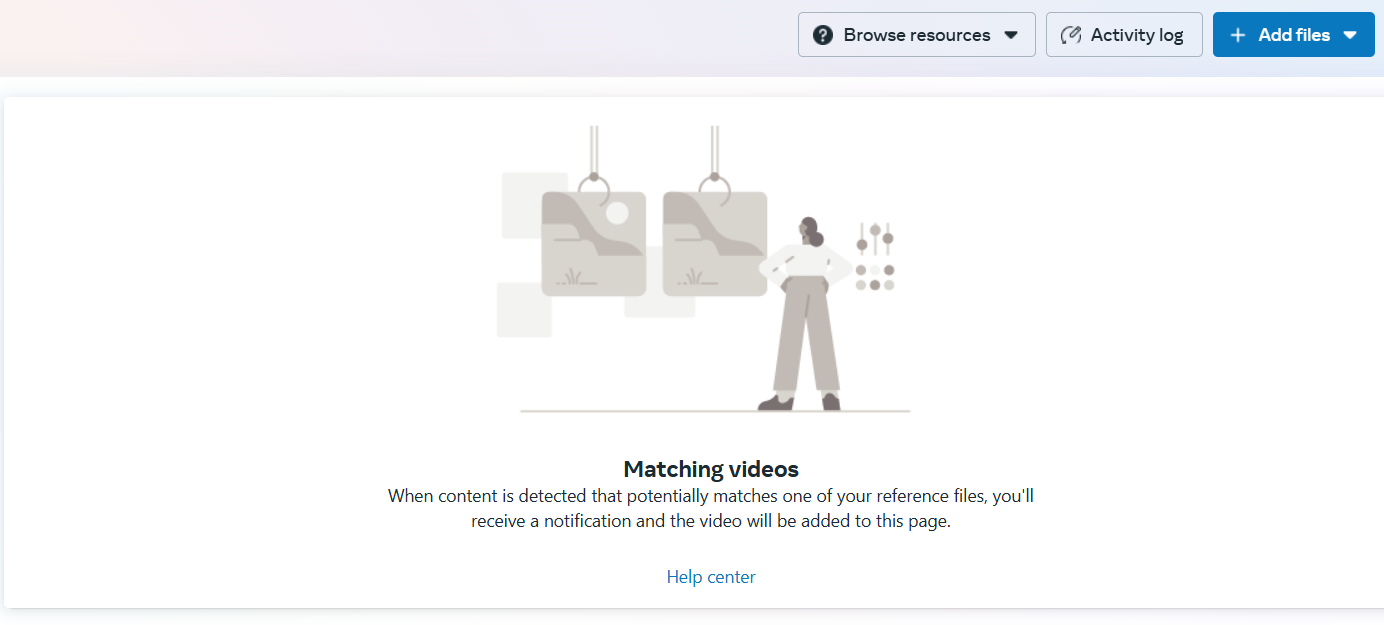Screen dimensions: 1384x625
Task: Open the Activity log
Action: 1124,35
